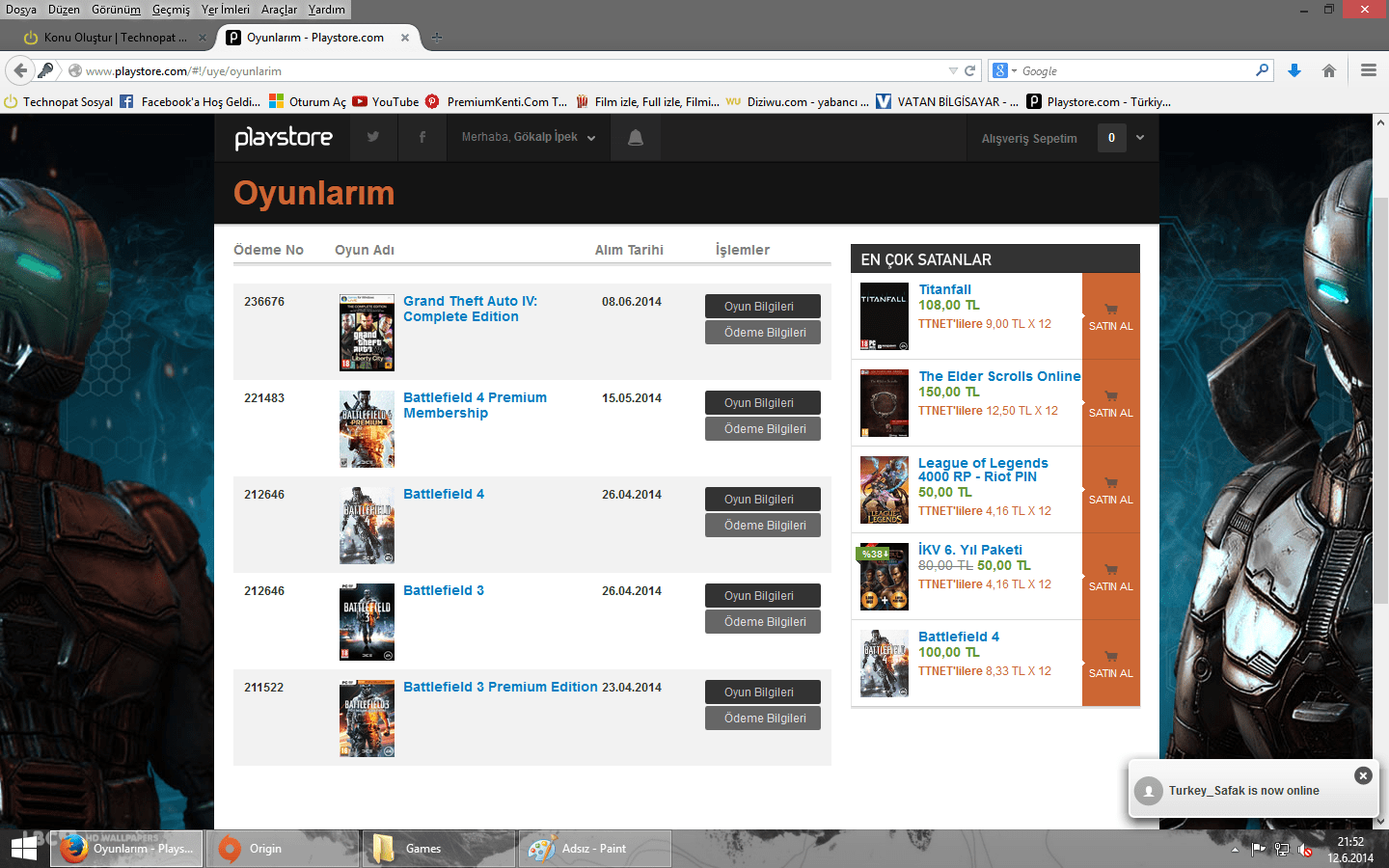This screenshot has width=1389, height=868.
Task: Click the cart icon for The Elder Scrolls Online
Action: pyautogui.click(x=1111, y=396)
